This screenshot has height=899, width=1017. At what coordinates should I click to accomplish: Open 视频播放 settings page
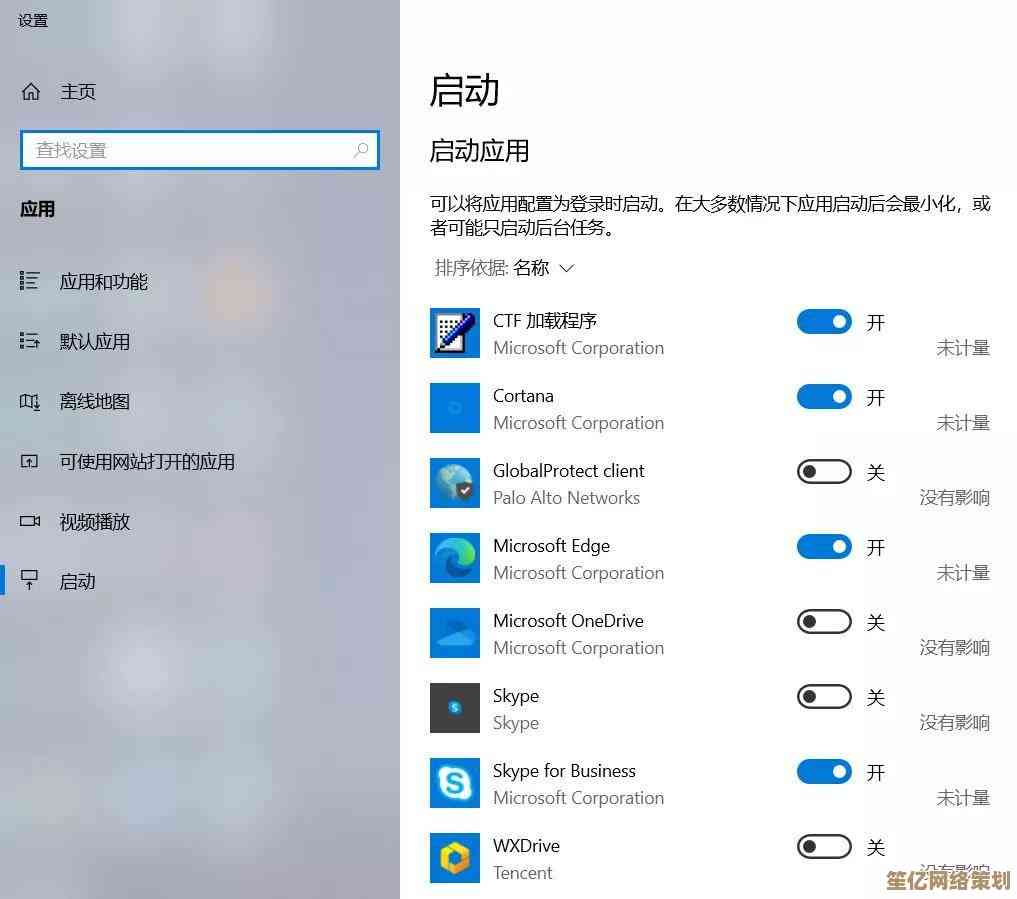94,522
